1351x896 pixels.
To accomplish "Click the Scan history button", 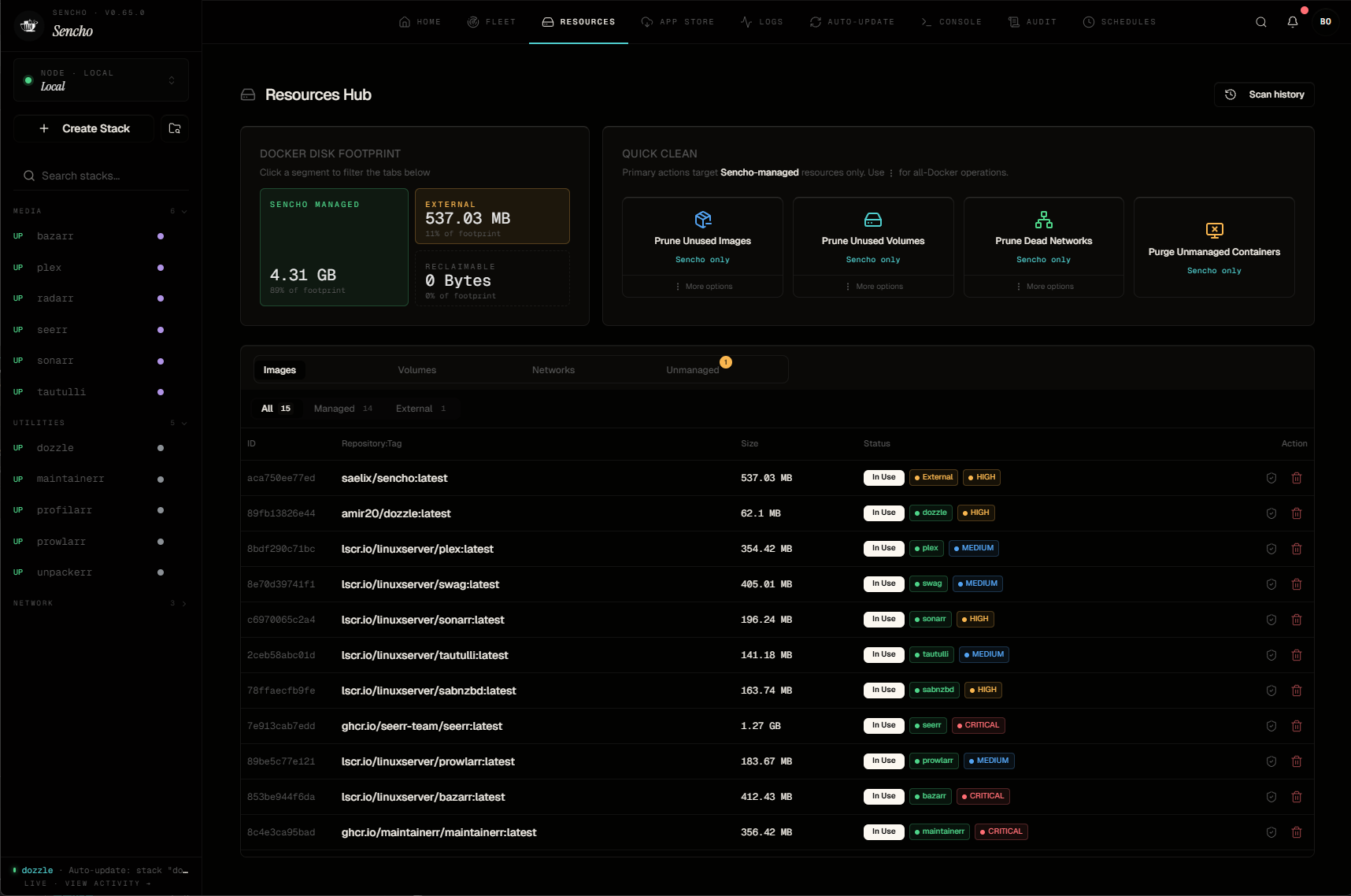I will pyautogui.click(x=1264, y=94).
